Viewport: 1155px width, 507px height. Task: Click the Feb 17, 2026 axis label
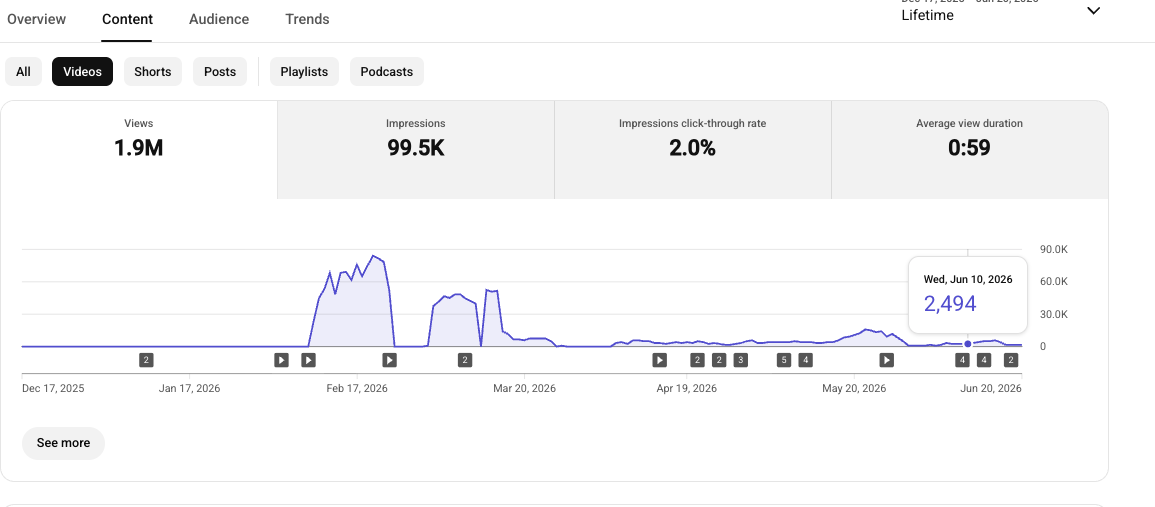tap(357, 388)
